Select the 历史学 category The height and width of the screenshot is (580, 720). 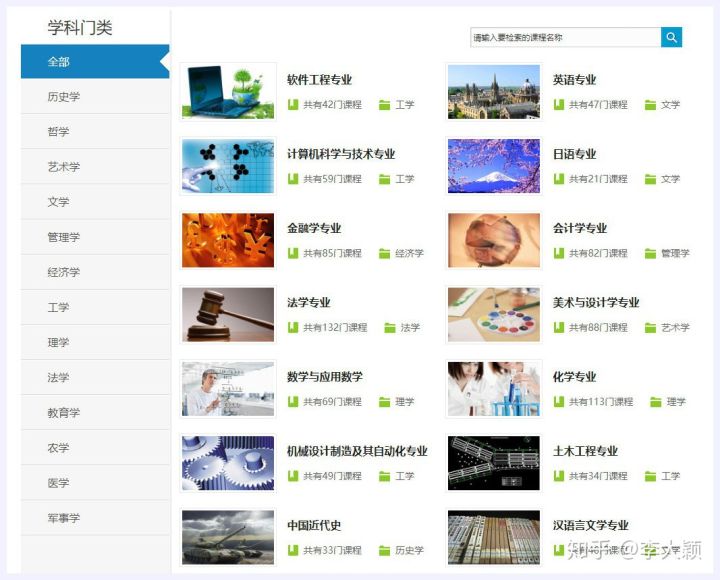[x=95, y=96]
